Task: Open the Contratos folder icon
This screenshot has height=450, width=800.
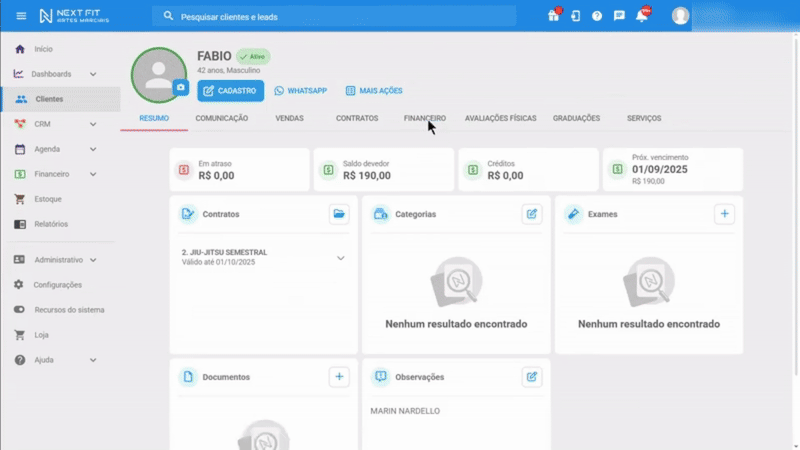Action: pyautogui.click(x=339, y=214)
